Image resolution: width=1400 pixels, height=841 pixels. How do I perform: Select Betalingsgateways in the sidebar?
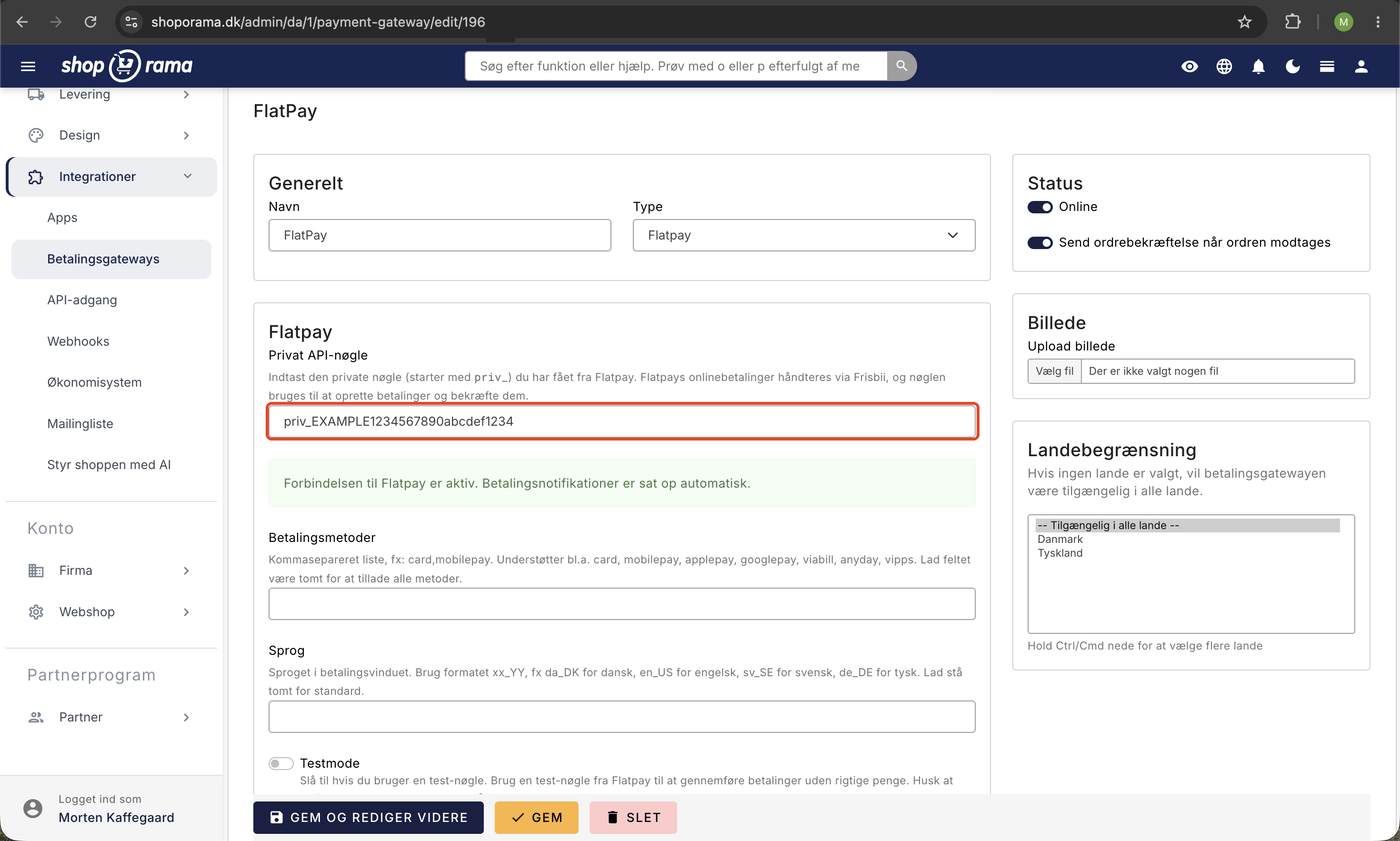tap(111, 259)
